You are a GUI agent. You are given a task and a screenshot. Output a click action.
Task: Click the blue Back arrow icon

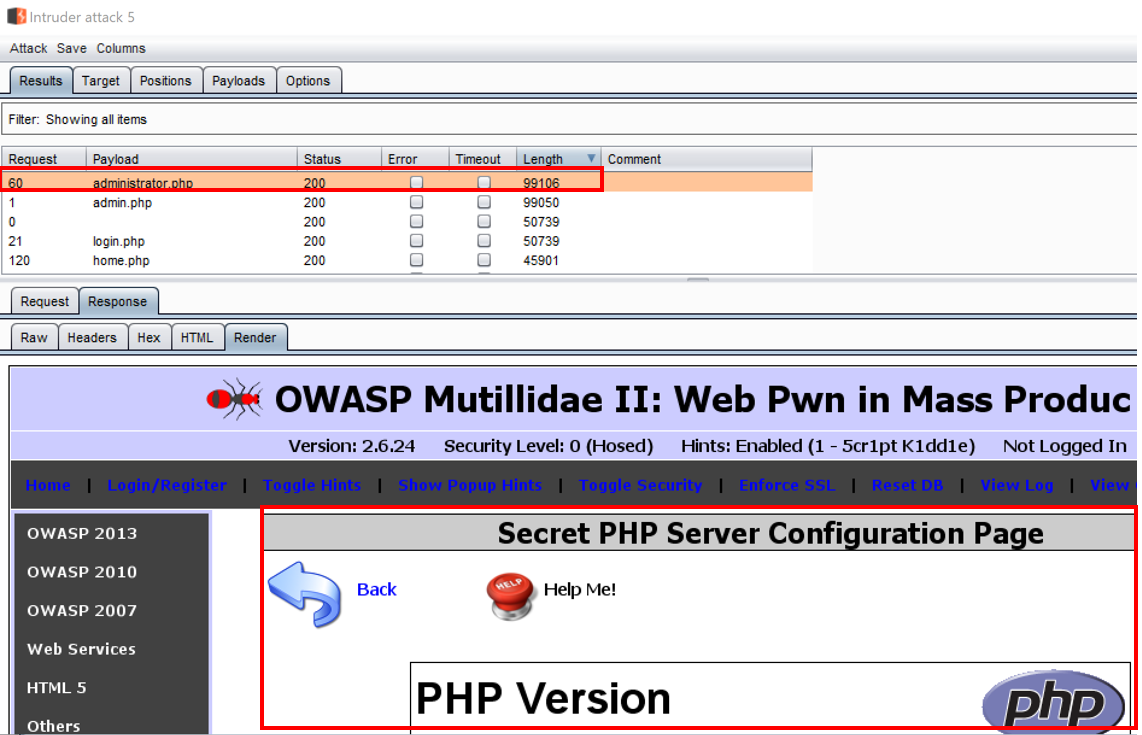(x=304, y=594)
